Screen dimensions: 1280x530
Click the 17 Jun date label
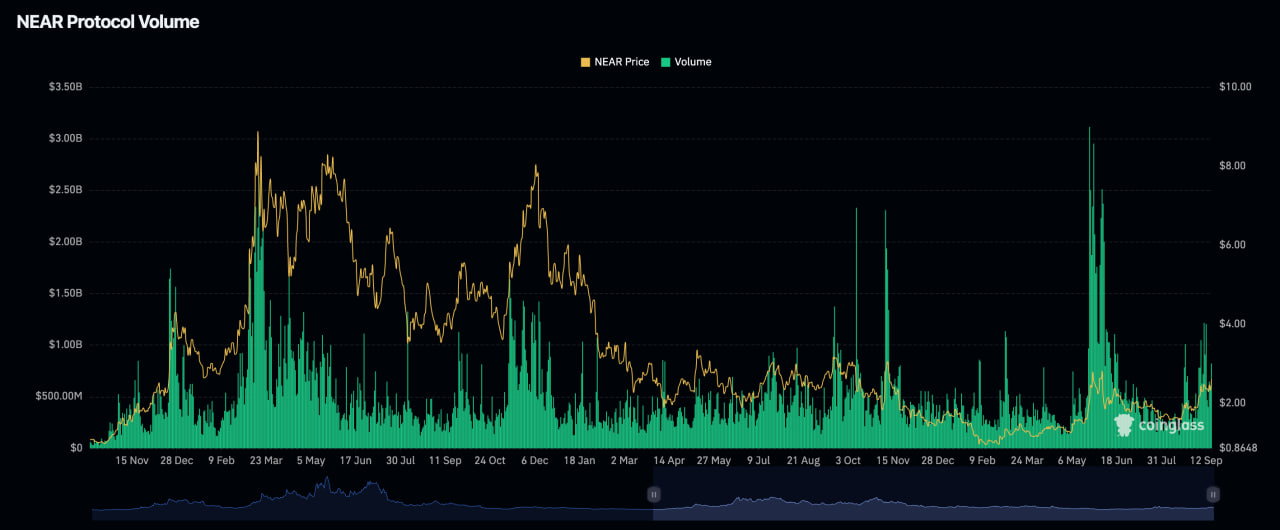[x=355, y=461]
